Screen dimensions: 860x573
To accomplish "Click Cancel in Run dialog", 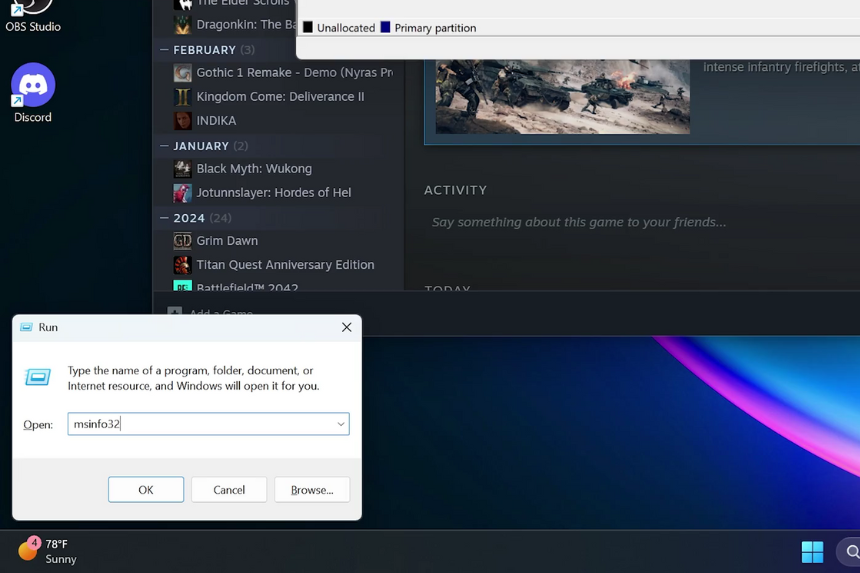I will pyautogui.click(x=229, y=490).
